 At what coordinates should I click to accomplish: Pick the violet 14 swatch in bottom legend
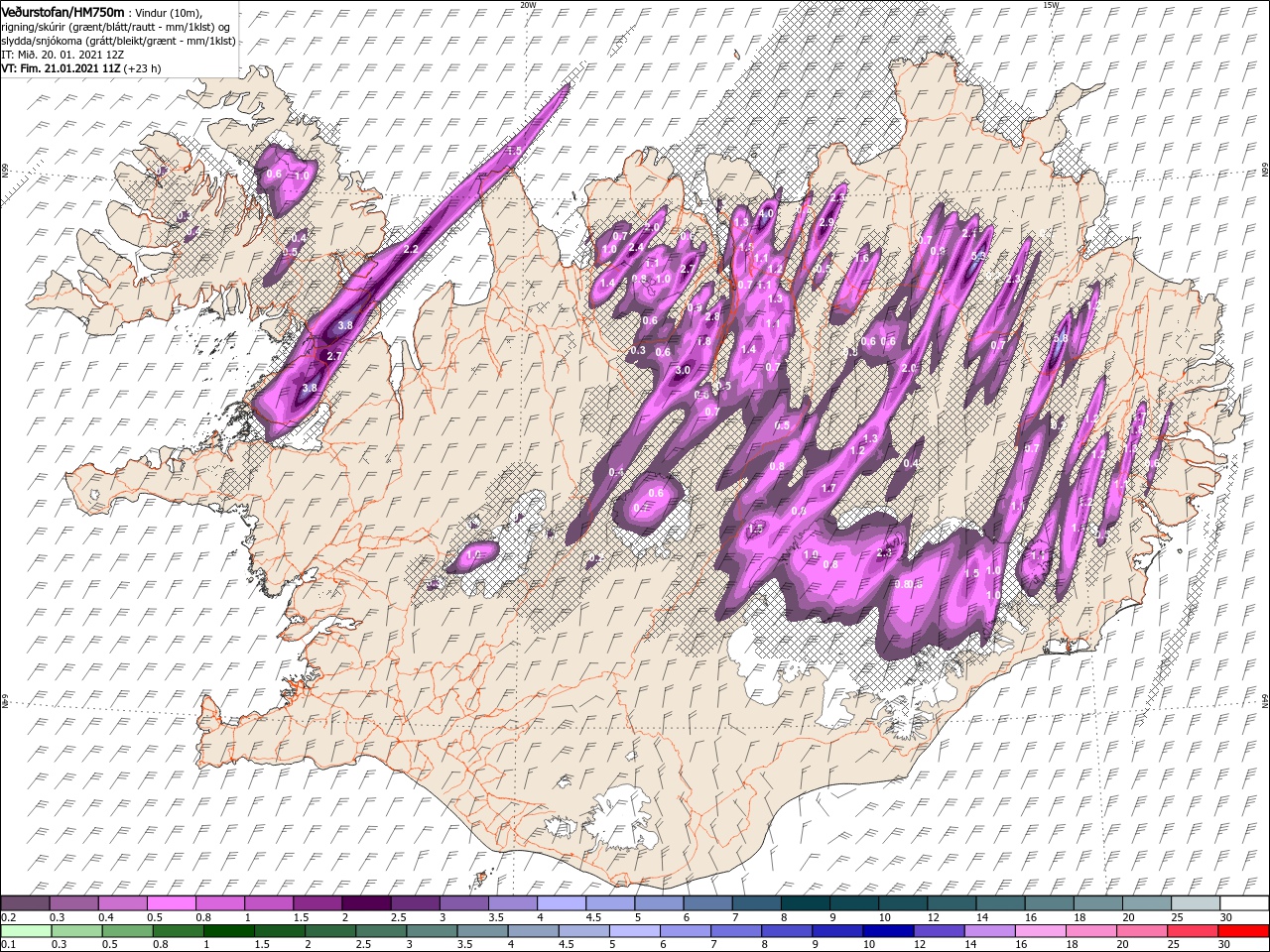point(990,930)
